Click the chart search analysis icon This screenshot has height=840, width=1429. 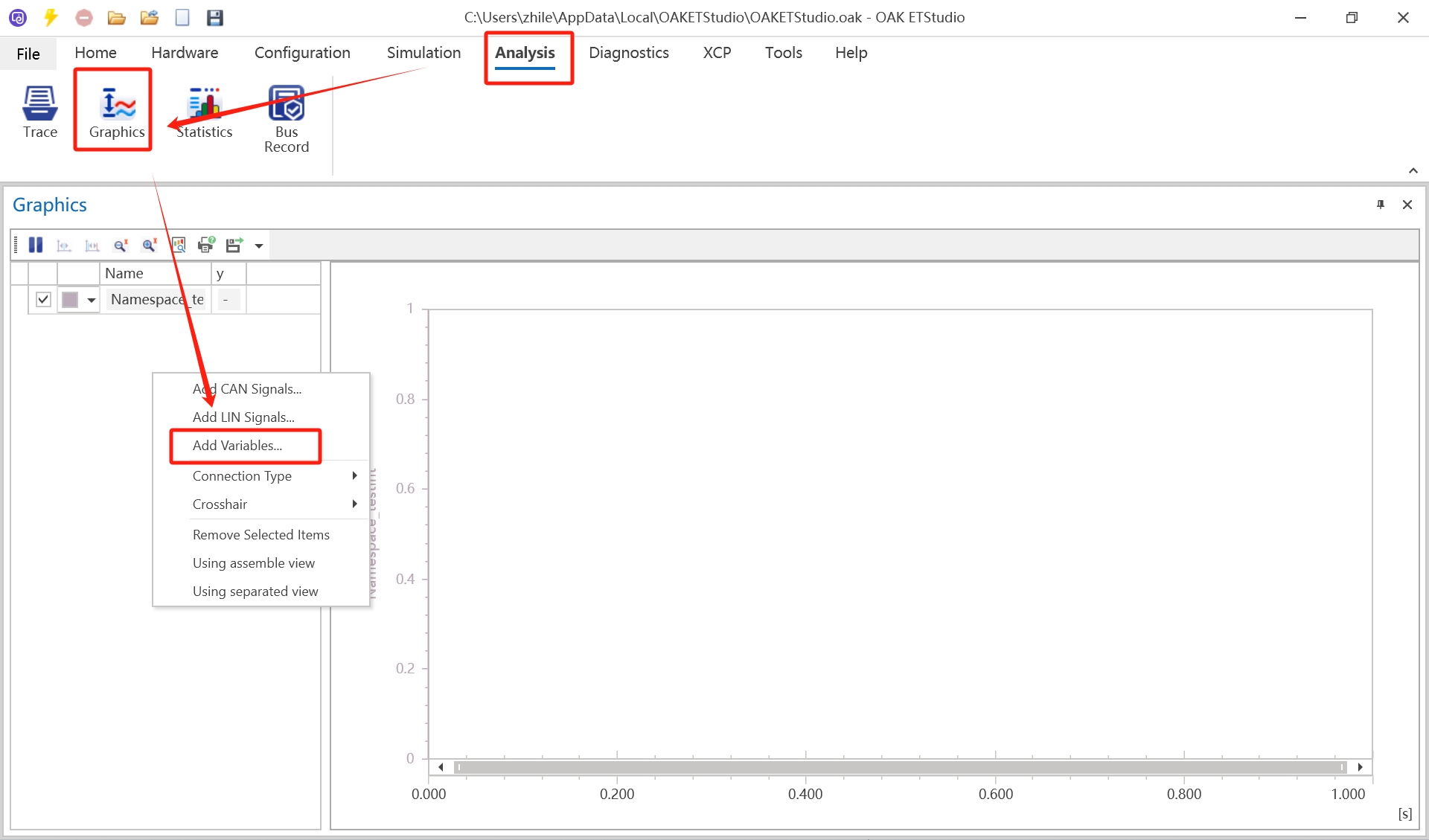point(179,245)
